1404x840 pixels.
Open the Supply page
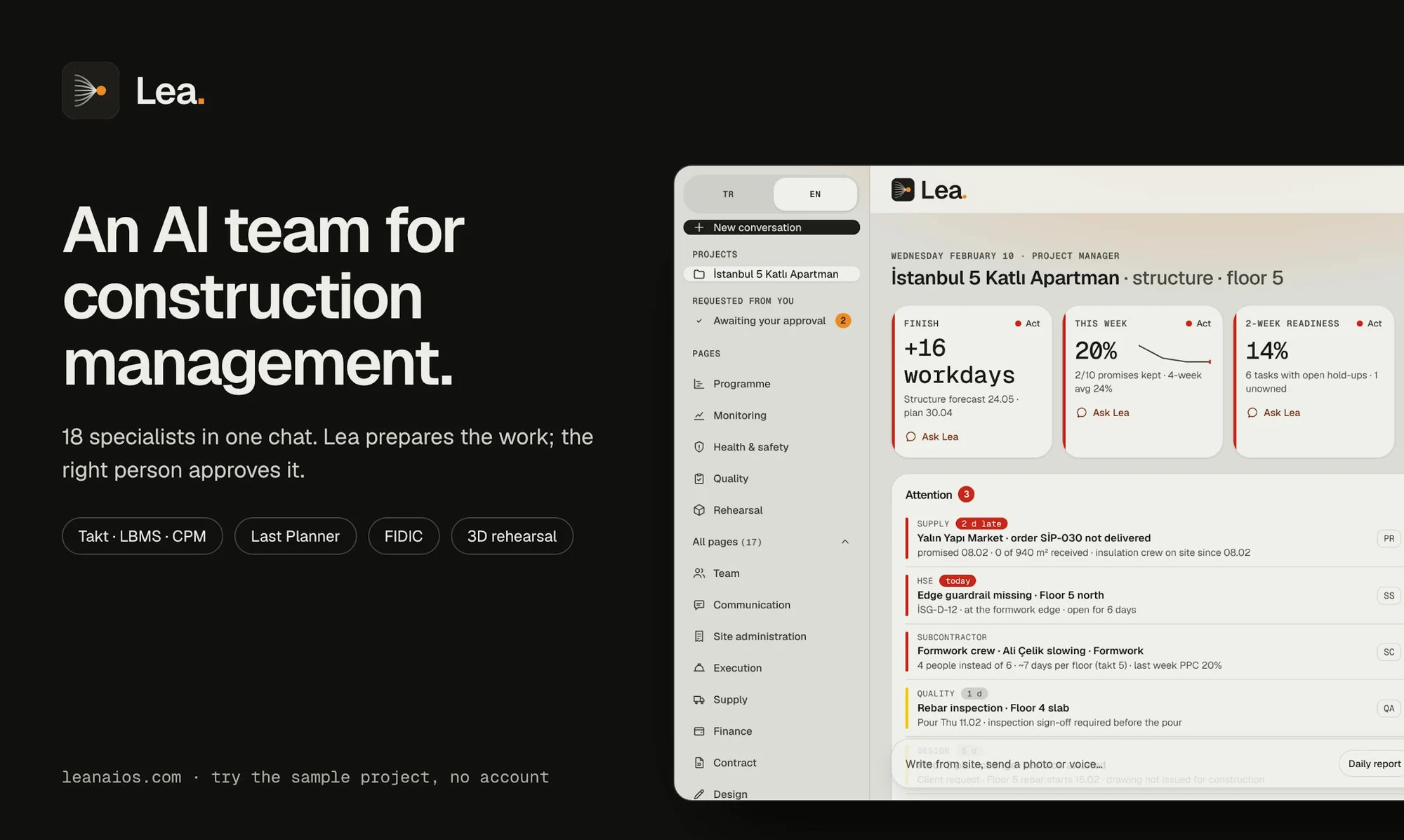pos(771,700)
